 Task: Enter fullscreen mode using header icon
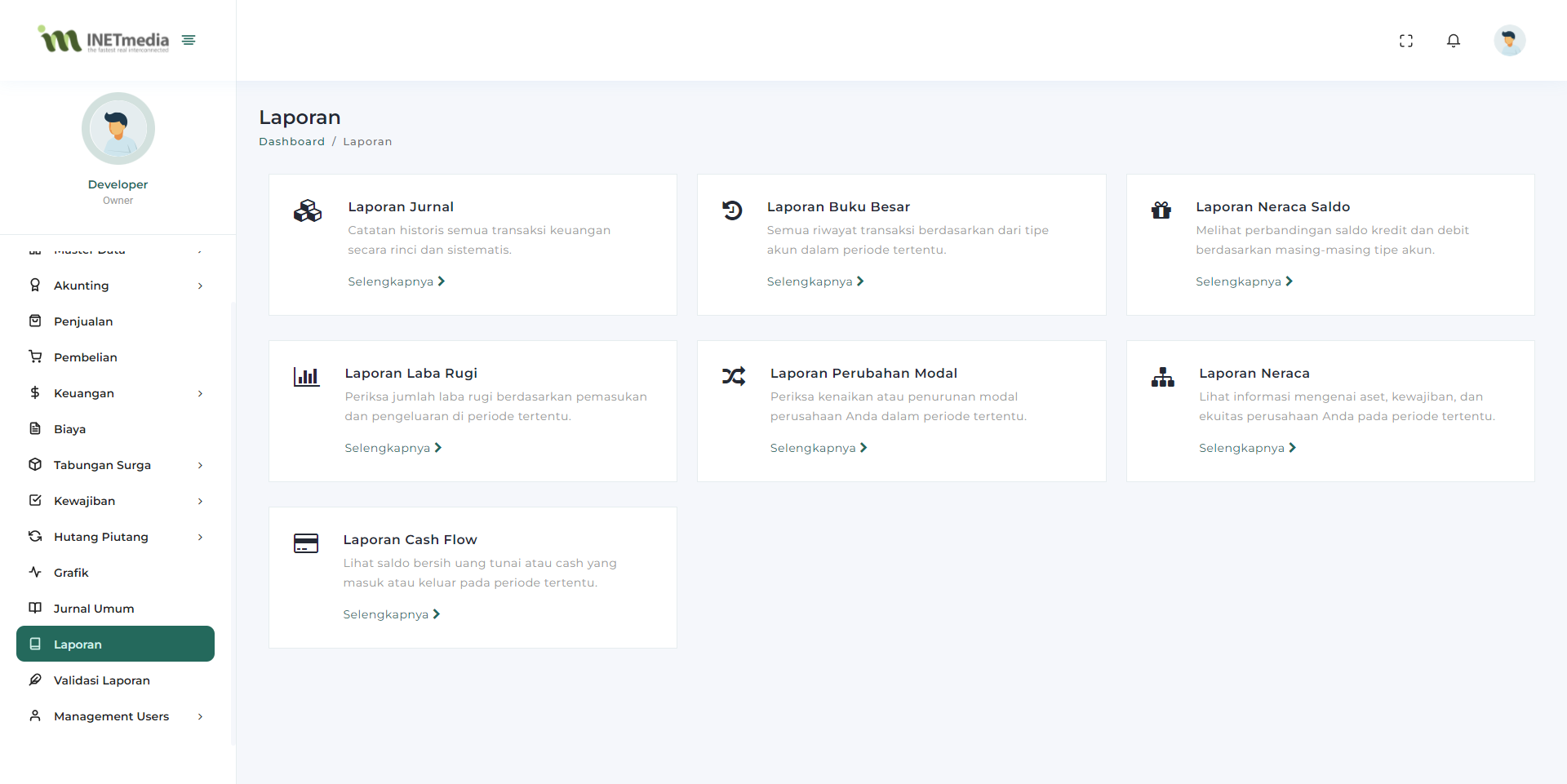[x=1405, y=41]
